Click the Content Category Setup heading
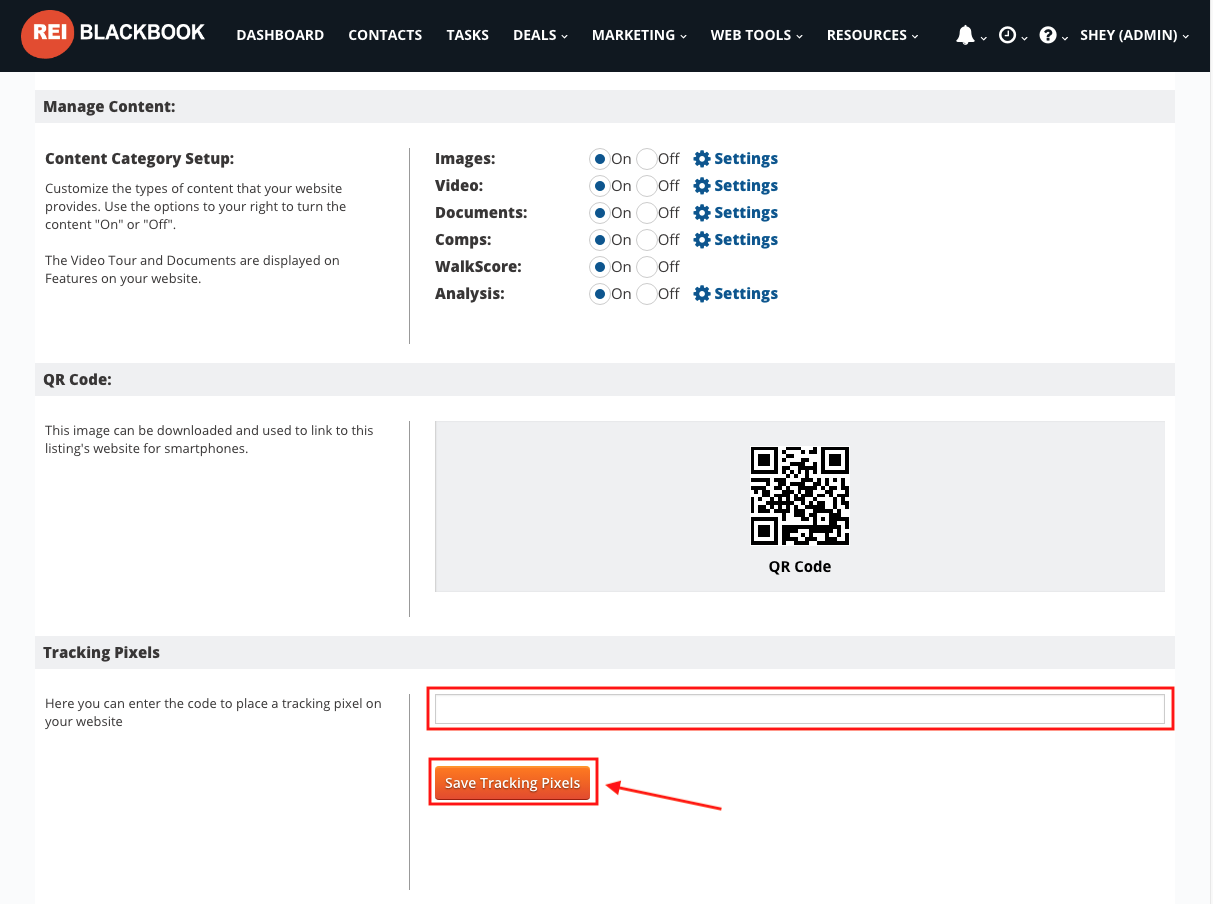This screenshot has width=1213, height=904. (140, 159)
